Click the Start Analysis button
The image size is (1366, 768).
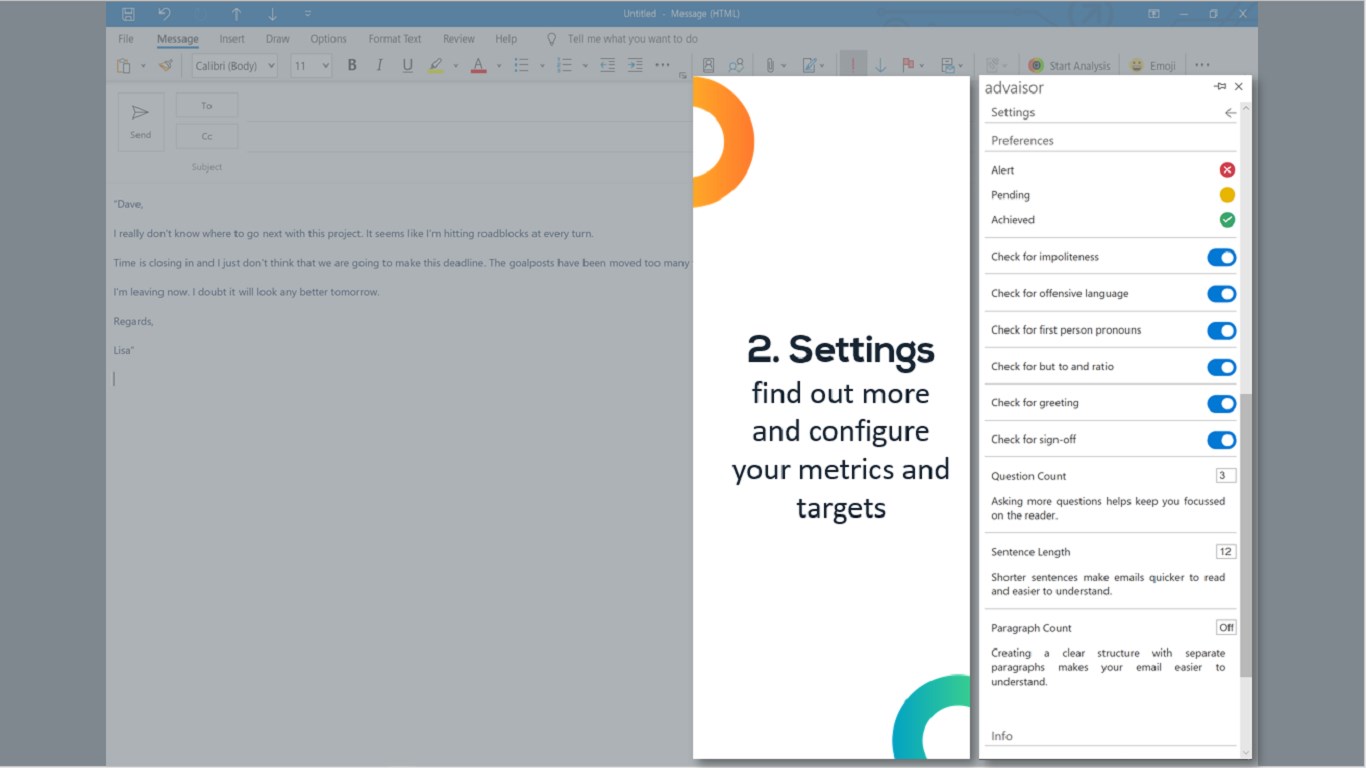1069,65
